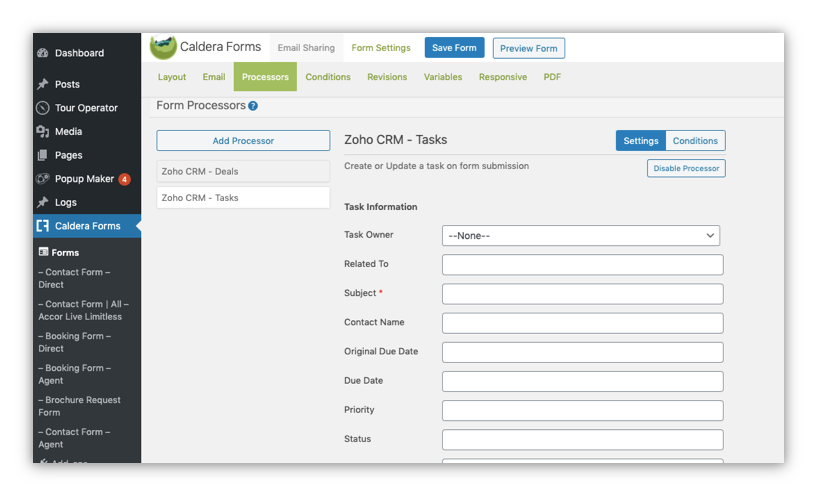Open the Responsive tab
This screenshot has width=817, height=496.
[503, 77]
